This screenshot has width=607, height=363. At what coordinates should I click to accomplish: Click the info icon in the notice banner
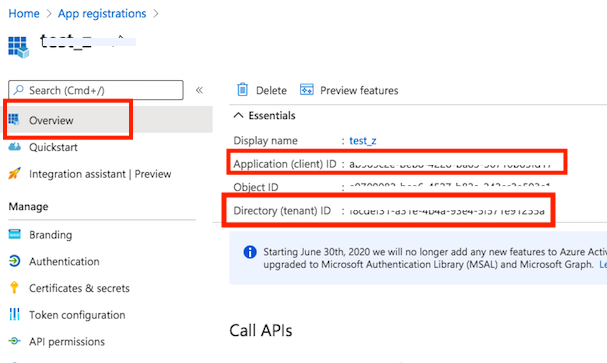pos(250,252)
